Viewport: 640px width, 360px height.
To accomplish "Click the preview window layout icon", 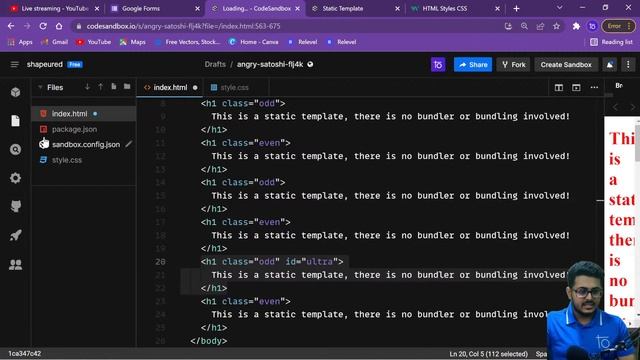I will pos(576,87).
